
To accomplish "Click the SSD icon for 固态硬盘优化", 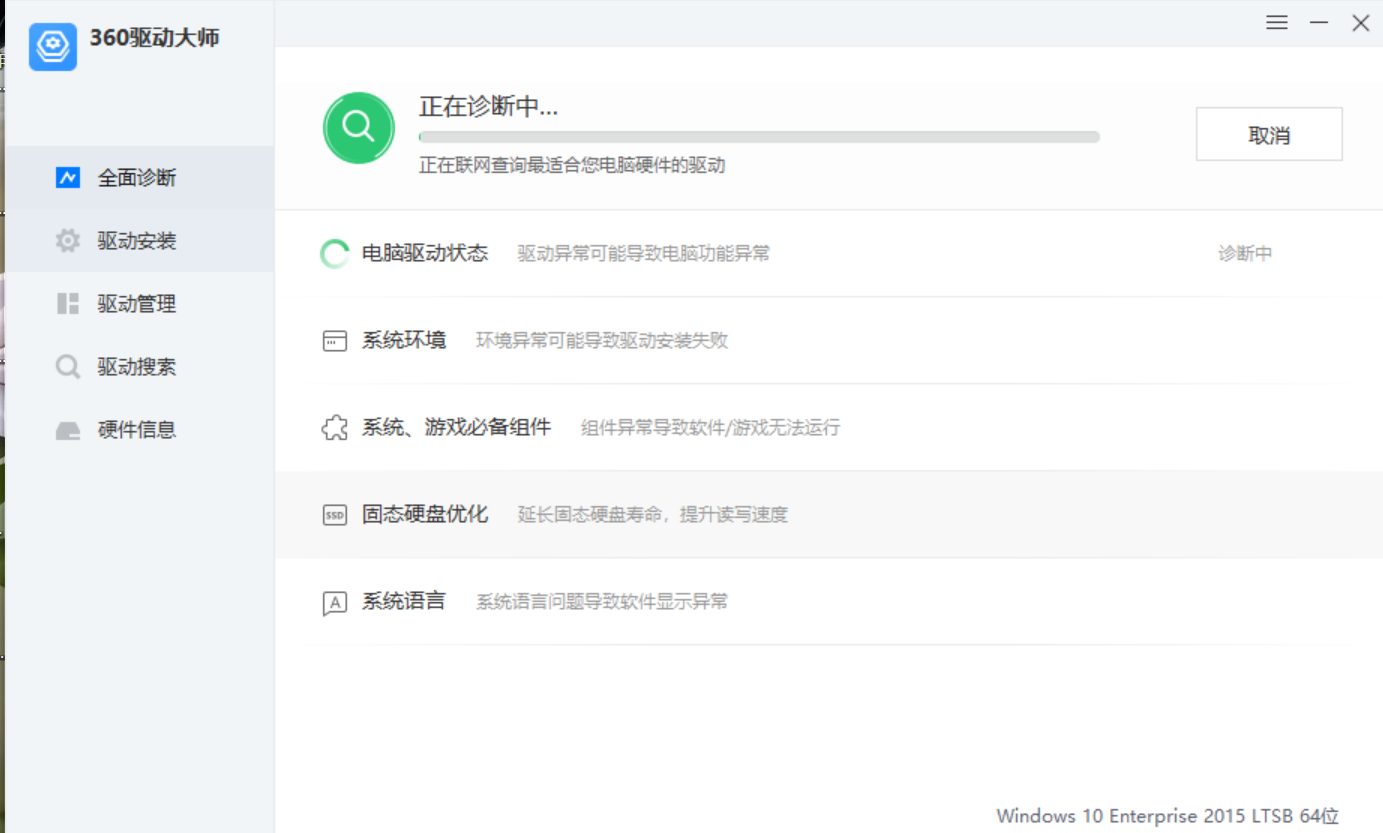I will (334, 515).
